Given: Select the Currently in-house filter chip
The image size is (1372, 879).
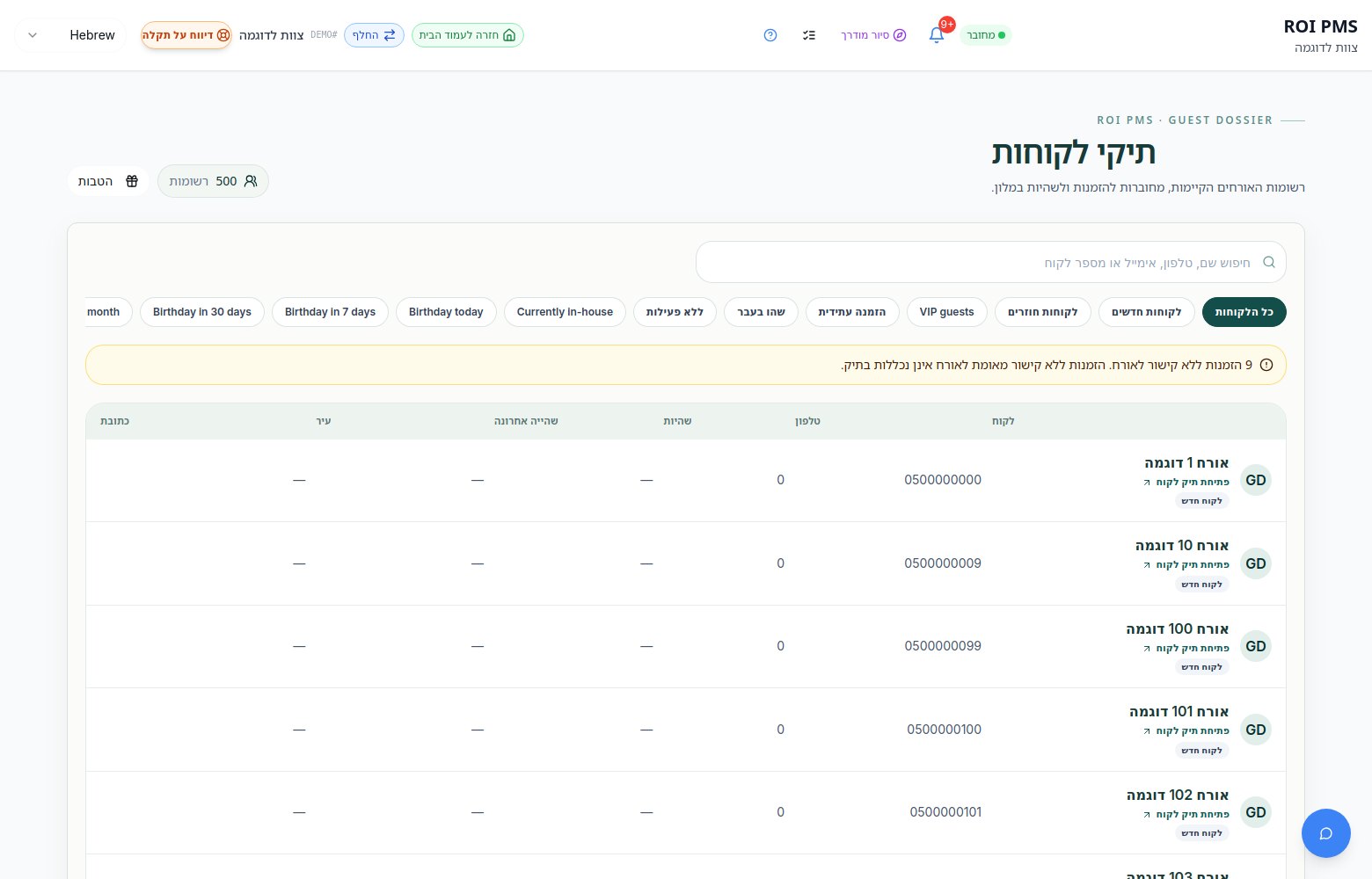Looking at the screenshot, I should tap(565, 312).
